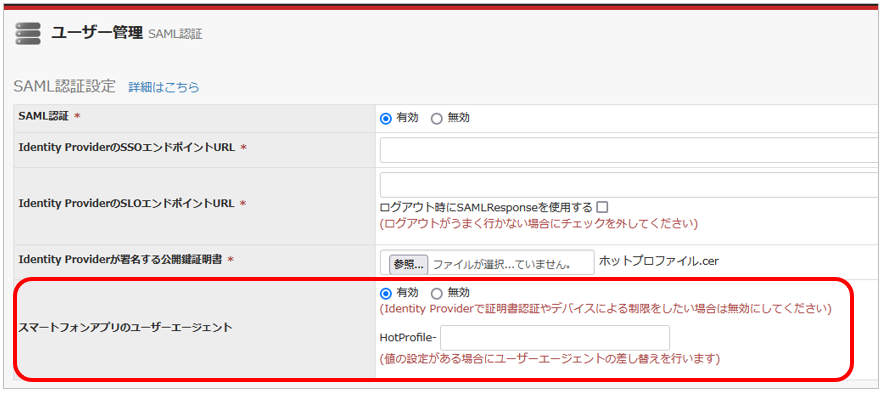This screenshot has width=883, height=394.
Task: Click the 値の設定がある場合 red note
Action: [x=550, y=359]
